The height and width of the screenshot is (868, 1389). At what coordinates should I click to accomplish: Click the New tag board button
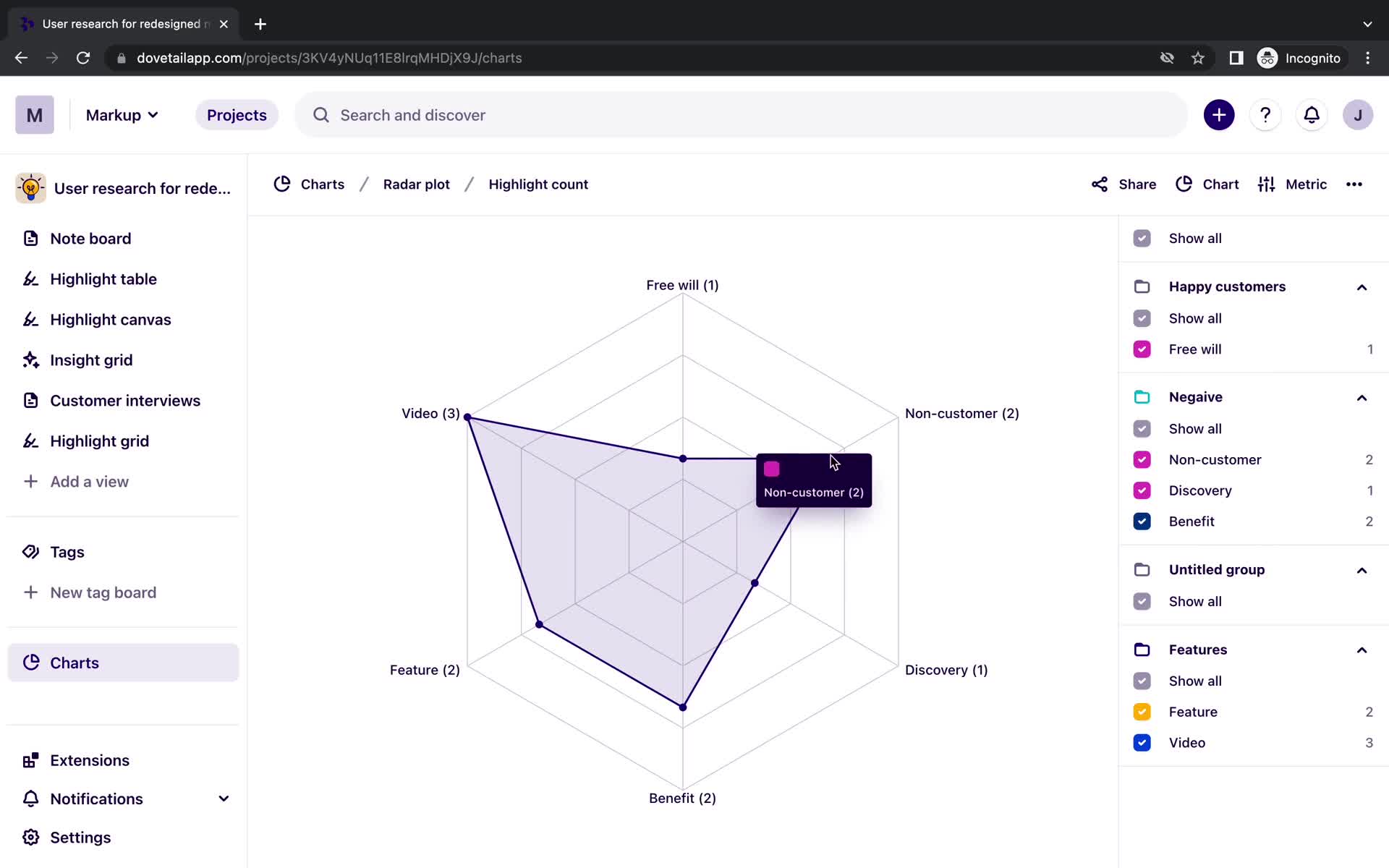click(x=103, y=592)
